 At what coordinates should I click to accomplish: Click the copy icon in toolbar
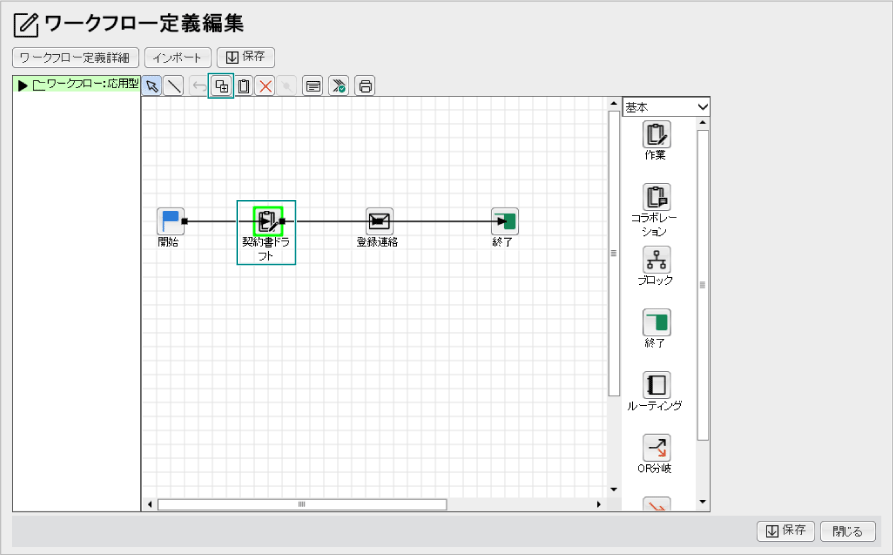pos(220,86)
